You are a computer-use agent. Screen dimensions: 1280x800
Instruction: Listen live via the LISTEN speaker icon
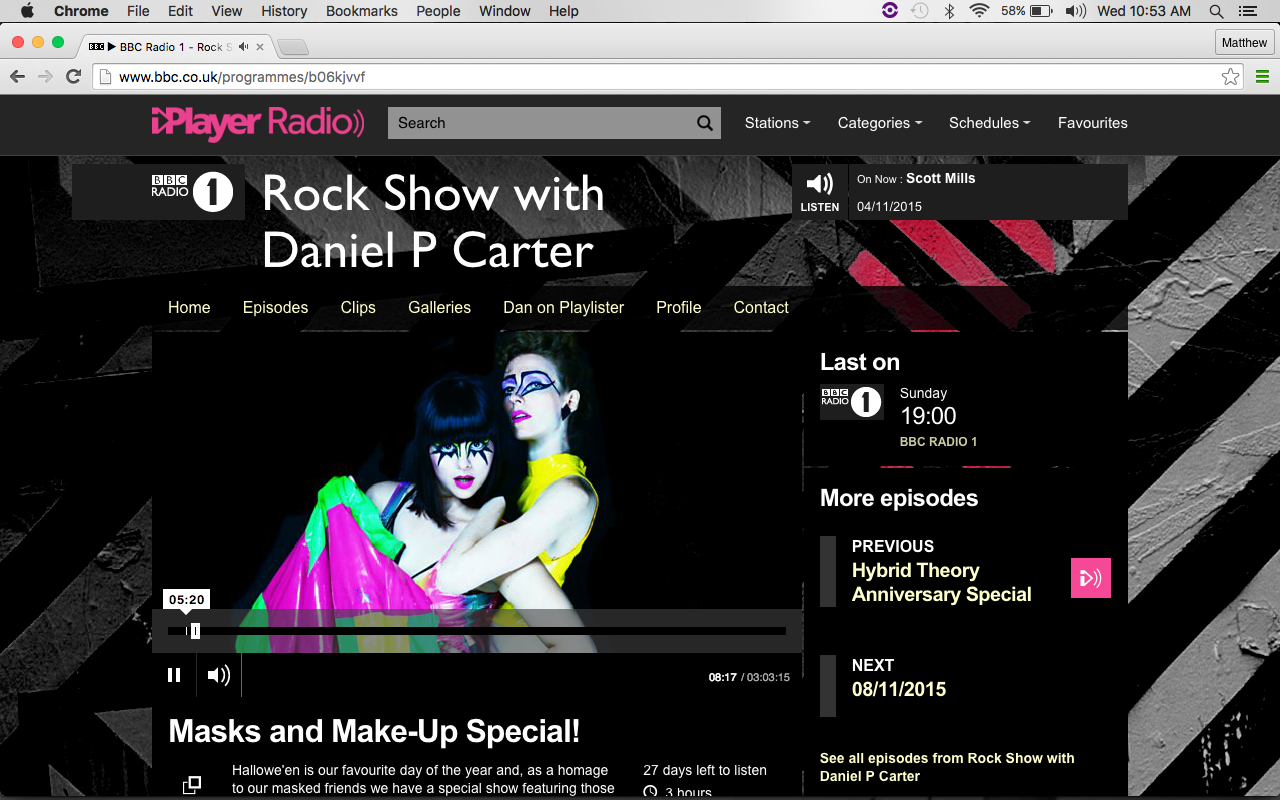tap(820, 191)
